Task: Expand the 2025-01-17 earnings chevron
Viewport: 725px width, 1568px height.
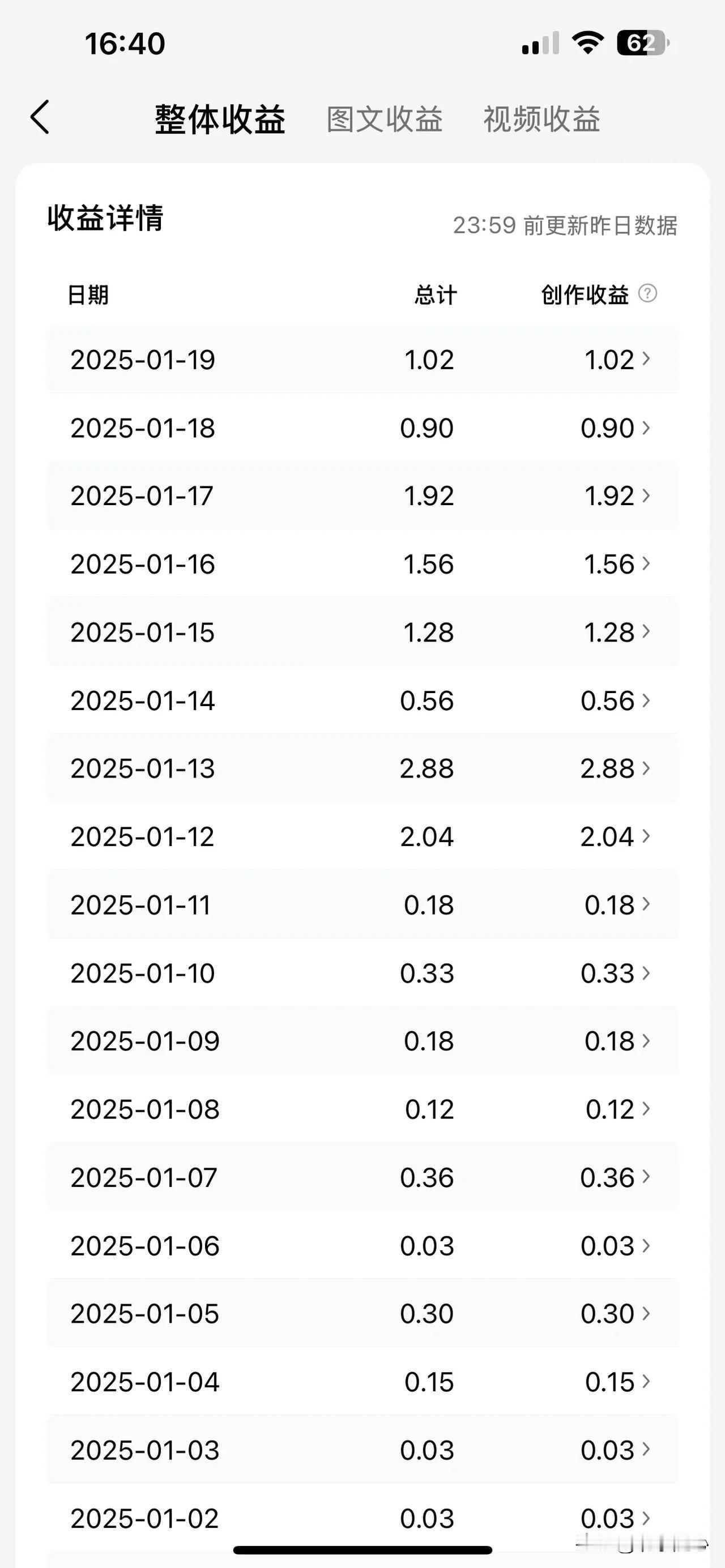Action: [x=646, y=495]
